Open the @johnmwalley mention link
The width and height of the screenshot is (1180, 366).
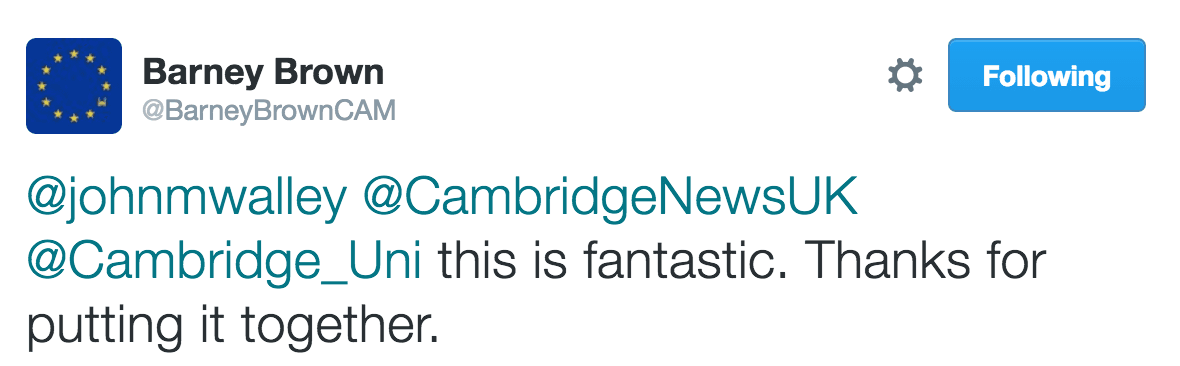(x=187, y=199)
